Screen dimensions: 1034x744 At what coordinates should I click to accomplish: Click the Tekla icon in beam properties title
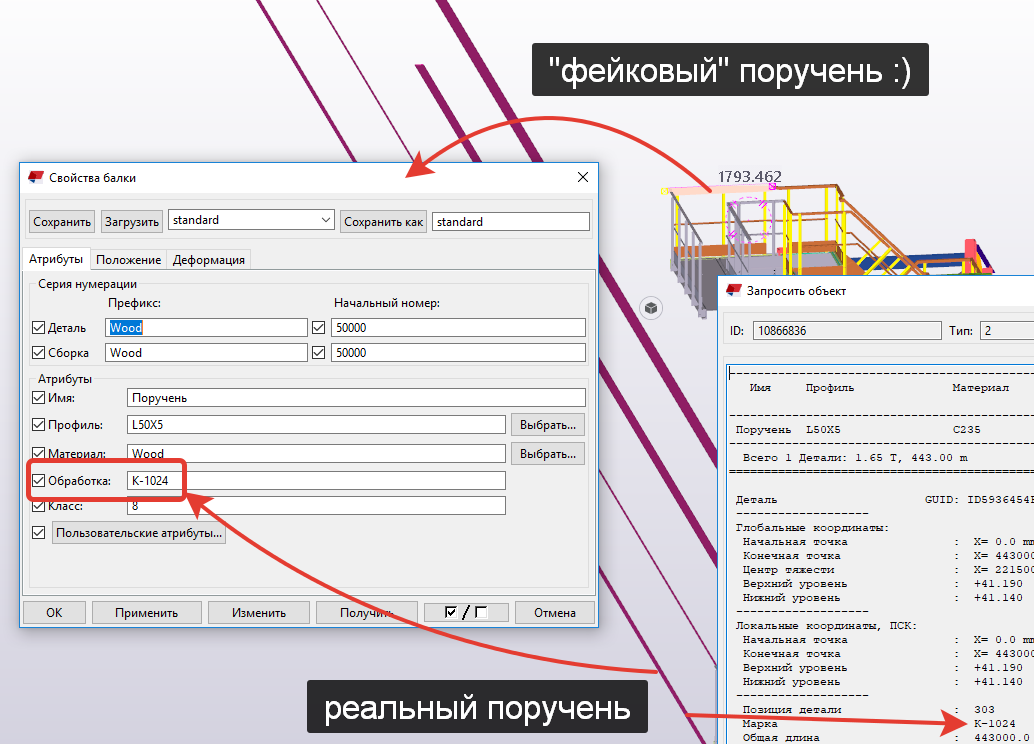[x=36, y=177]
